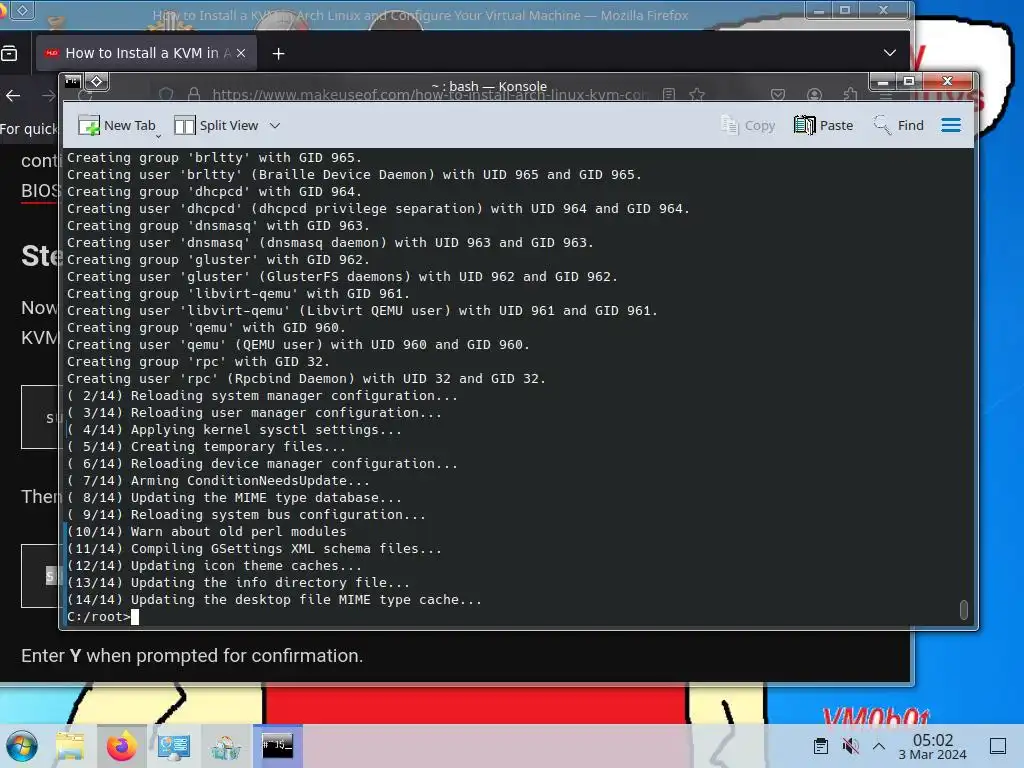Click the show desktop button in tray

[x=998, y=746]
